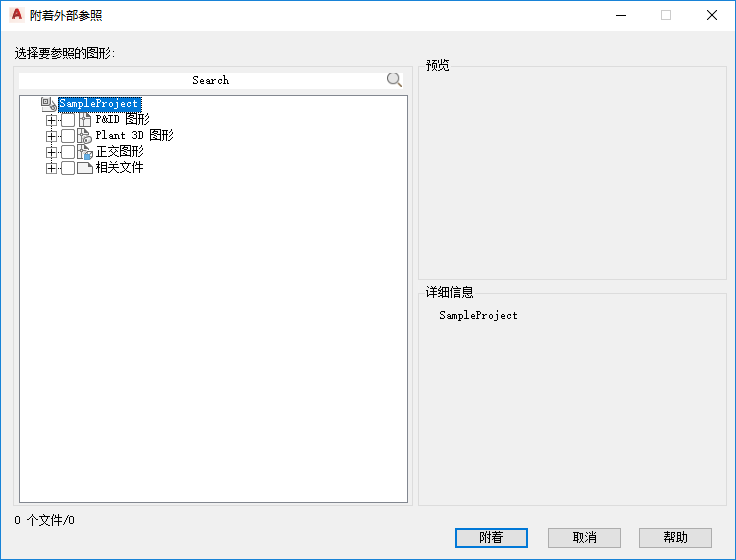
Task: Open help with the 帮助 button
Action: pyautogui.click(x=675, y=537)
